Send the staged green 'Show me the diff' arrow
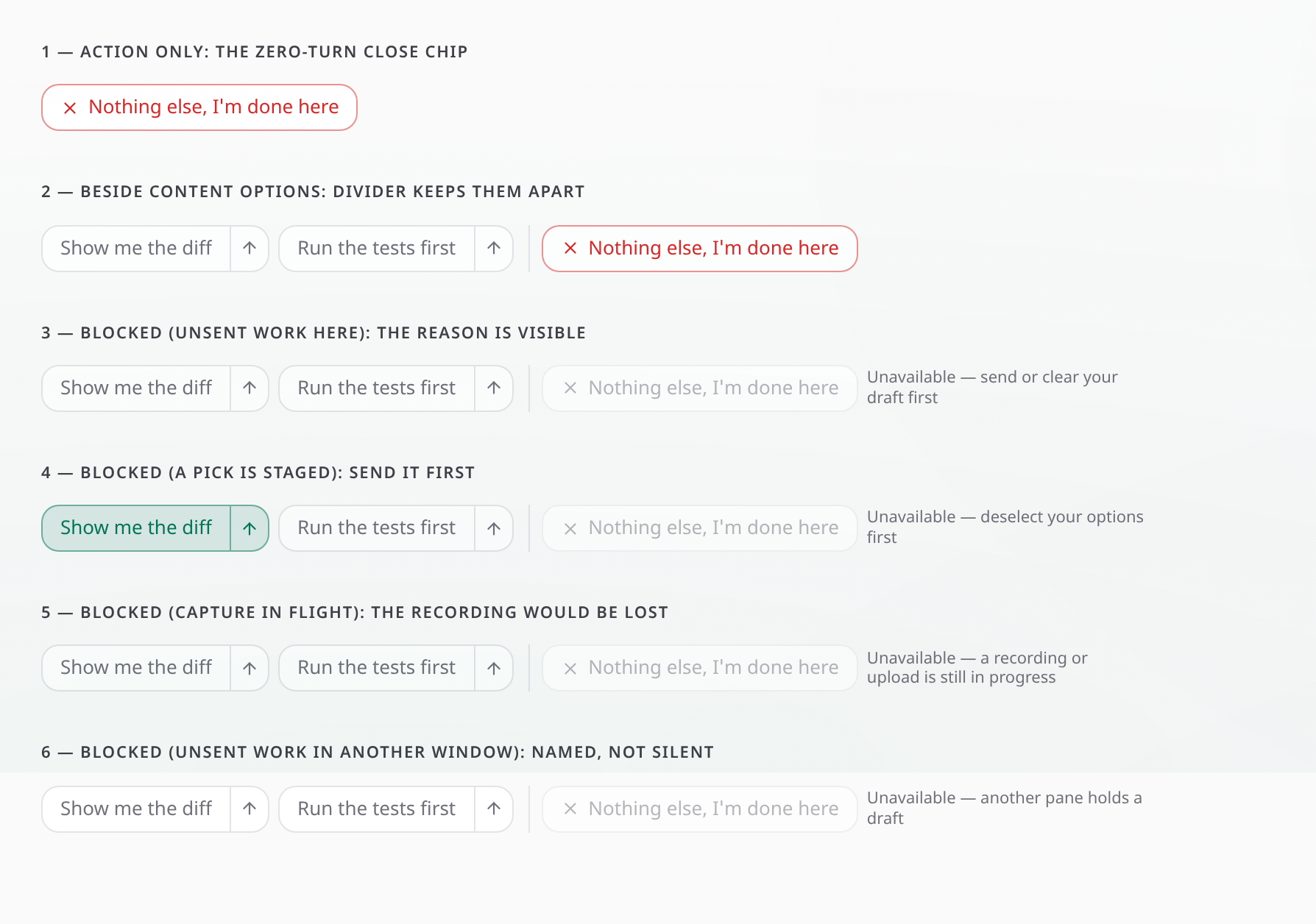The height and width of the screenshot is (924, 1316). point(250,528)
